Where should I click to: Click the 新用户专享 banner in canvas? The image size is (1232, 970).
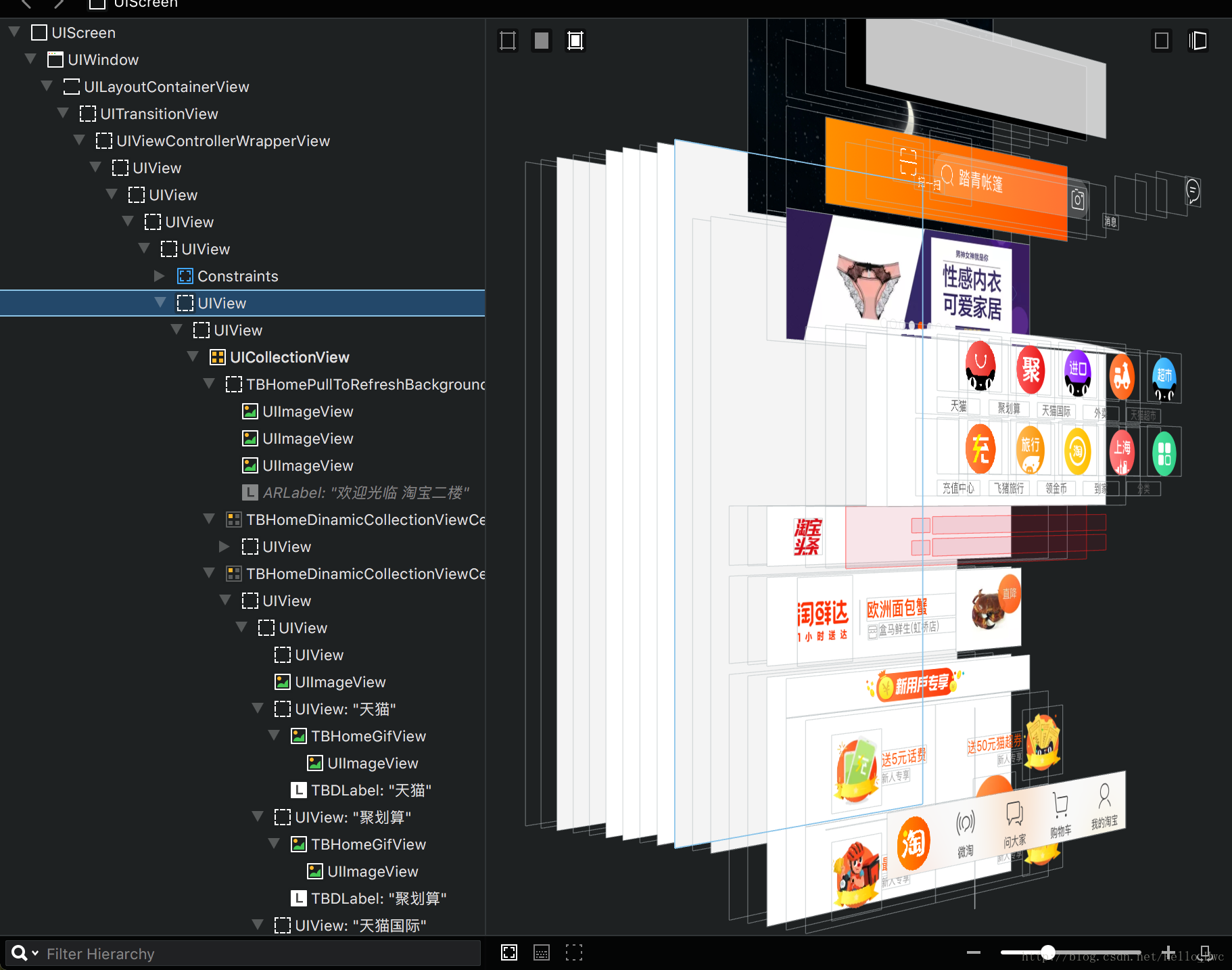916,685
